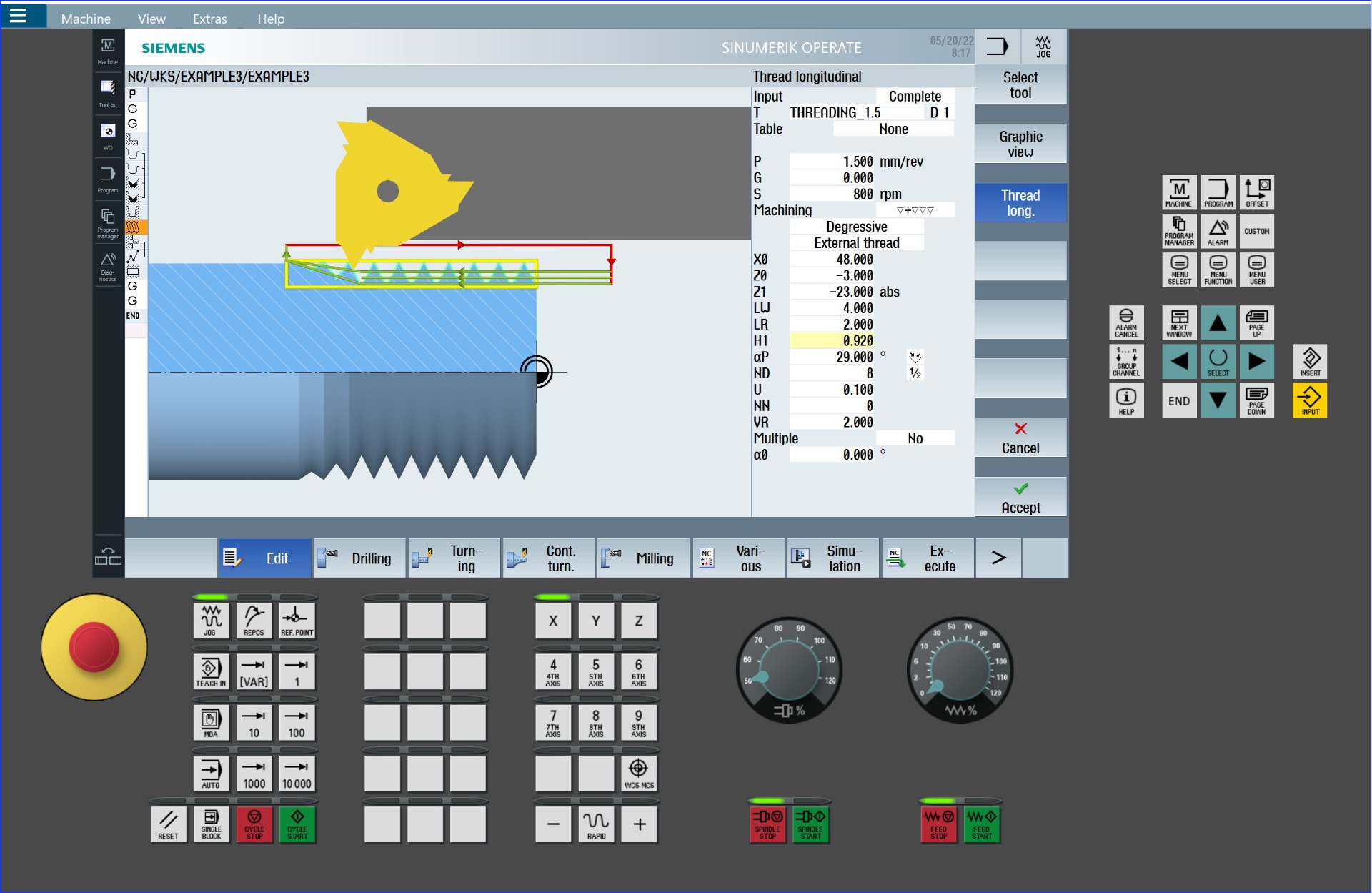Click the Graphic view softkey
This screenshot has width=1372, height=893.
(x=1020, y=144)
